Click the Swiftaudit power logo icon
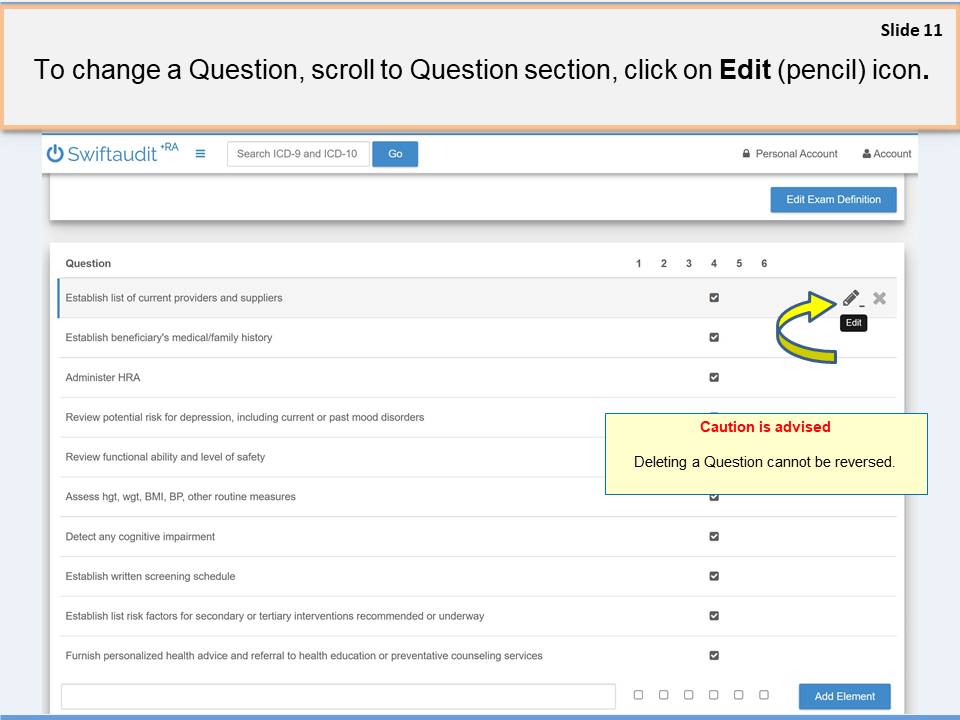Viewport: 960px width, 720px height. tap(55, 154)
